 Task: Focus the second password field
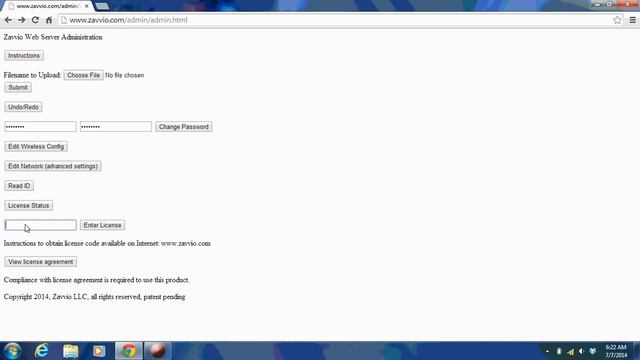[116, 127]
